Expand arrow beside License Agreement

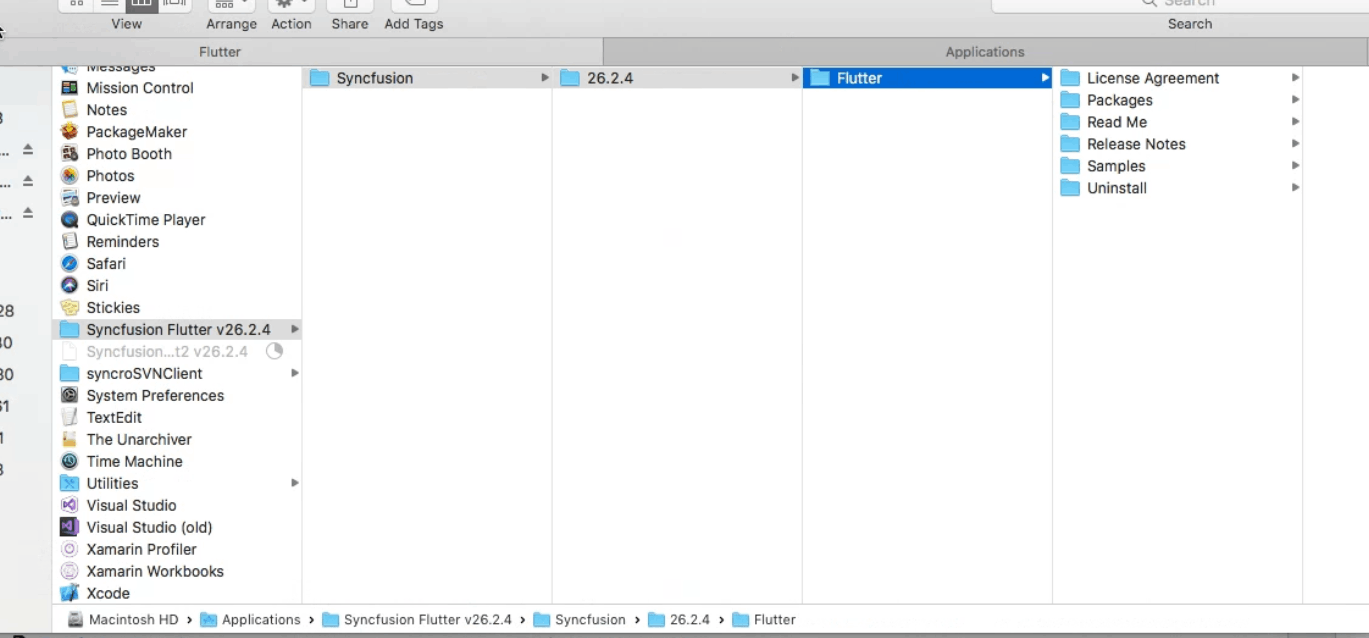1295,78
